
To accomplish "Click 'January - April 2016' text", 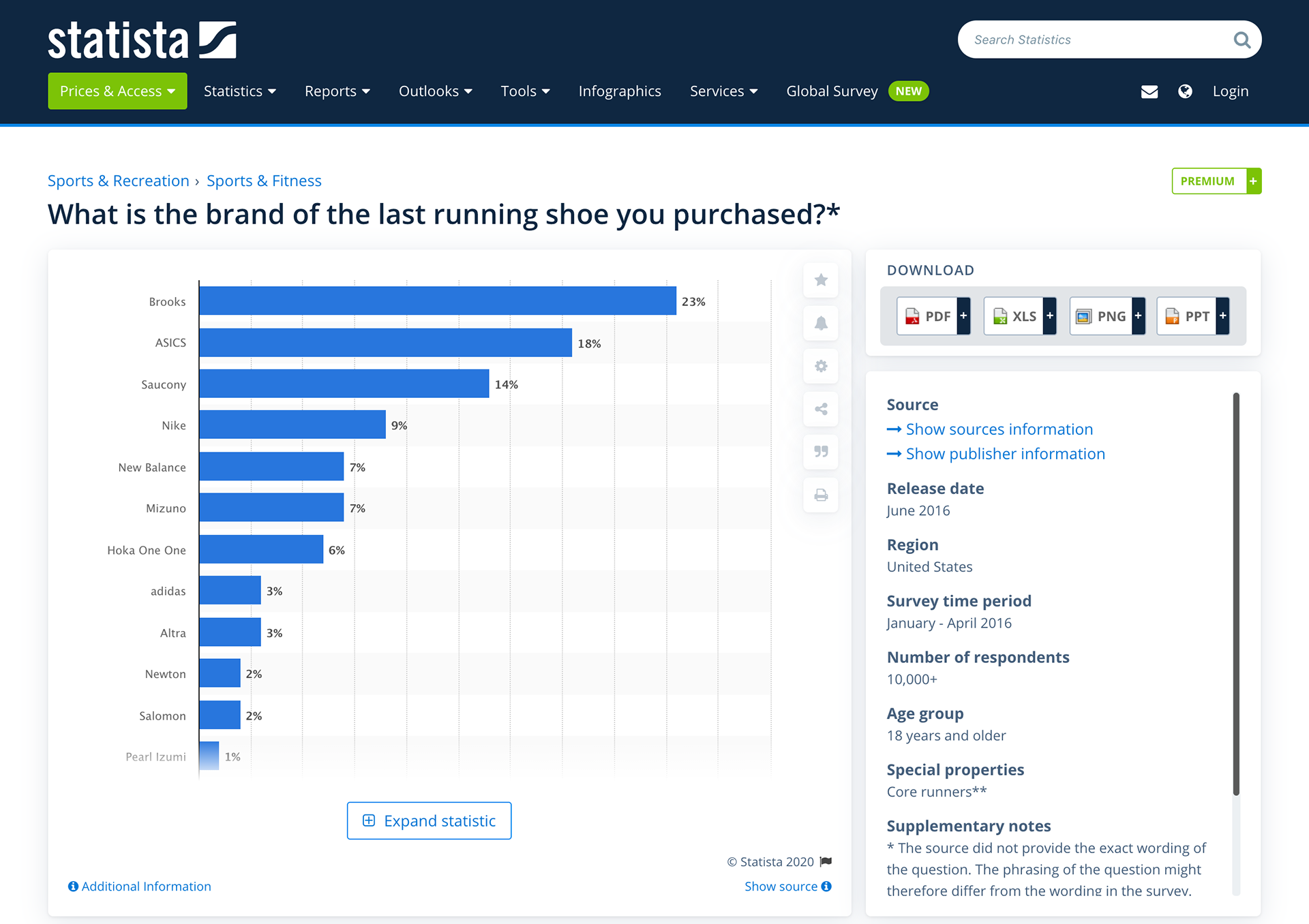I will (949, 623).
